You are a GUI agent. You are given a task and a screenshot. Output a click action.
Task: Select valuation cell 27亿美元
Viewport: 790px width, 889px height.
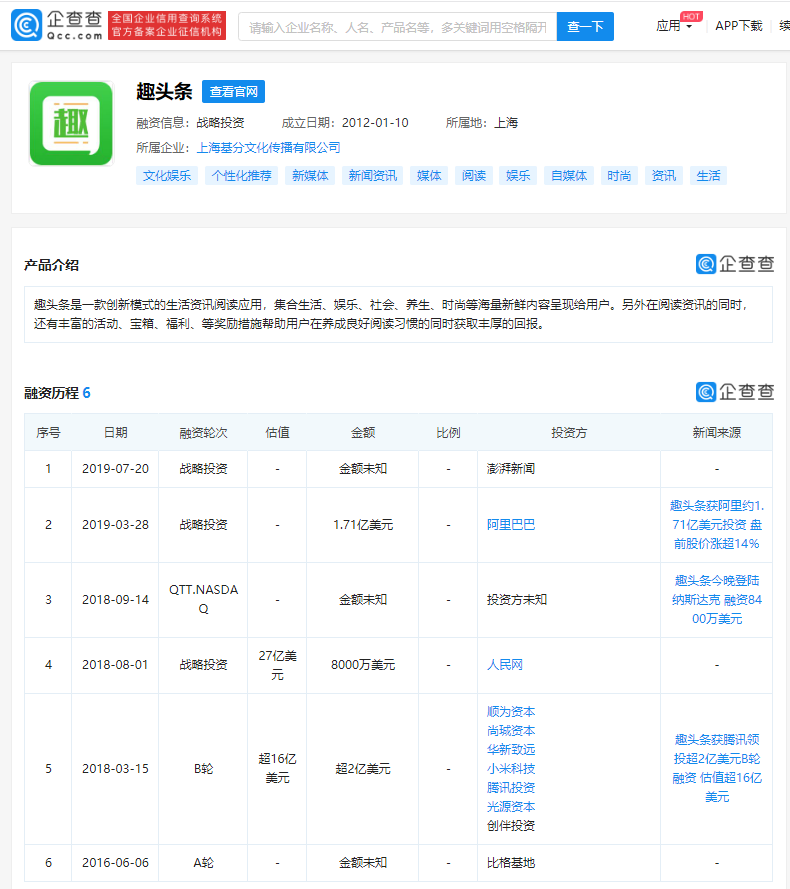point(277,665)
